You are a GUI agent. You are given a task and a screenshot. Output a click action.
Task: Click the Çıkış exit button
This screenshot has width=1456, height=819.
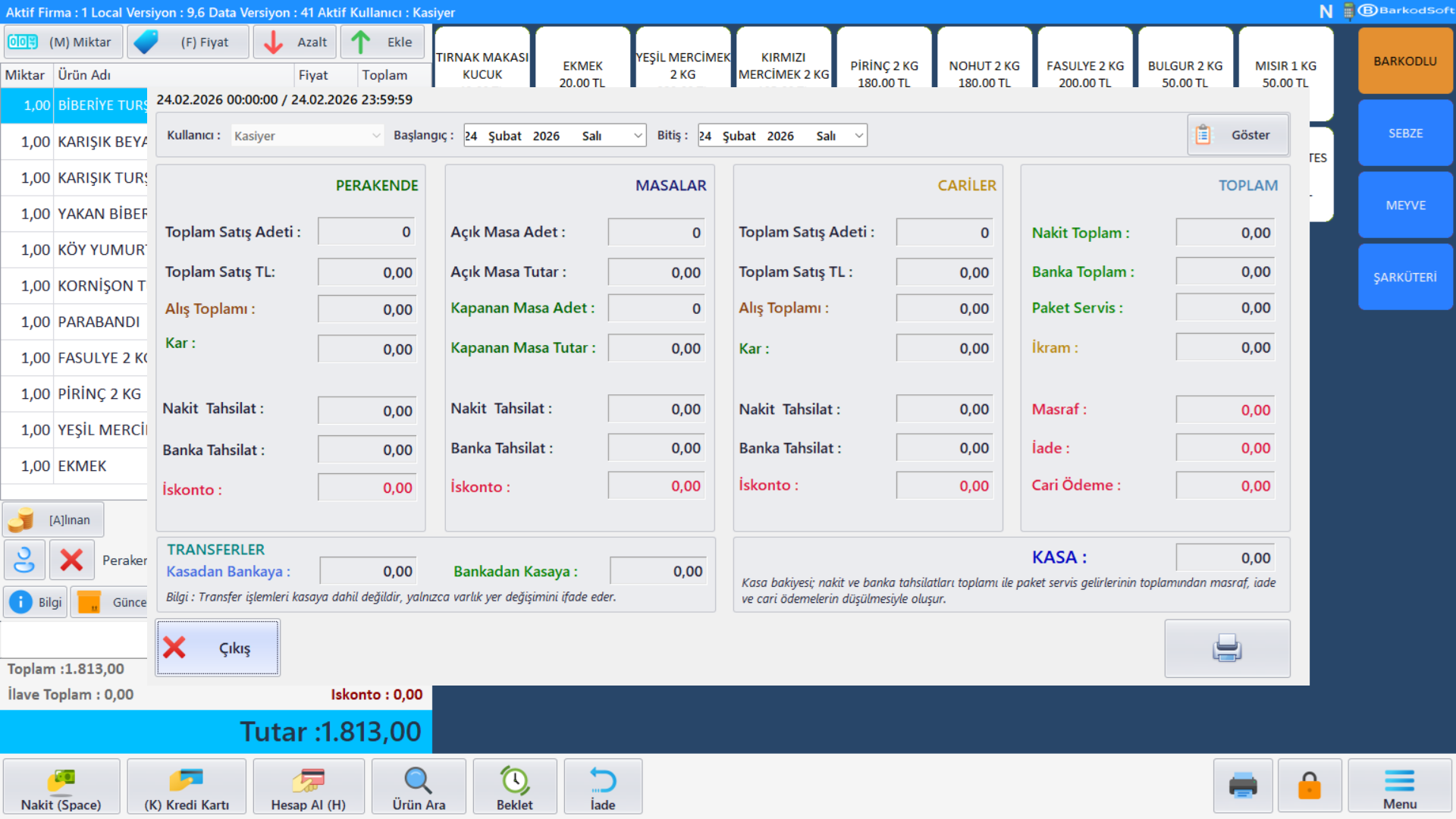pyautogui.click(x=218, y=648)
